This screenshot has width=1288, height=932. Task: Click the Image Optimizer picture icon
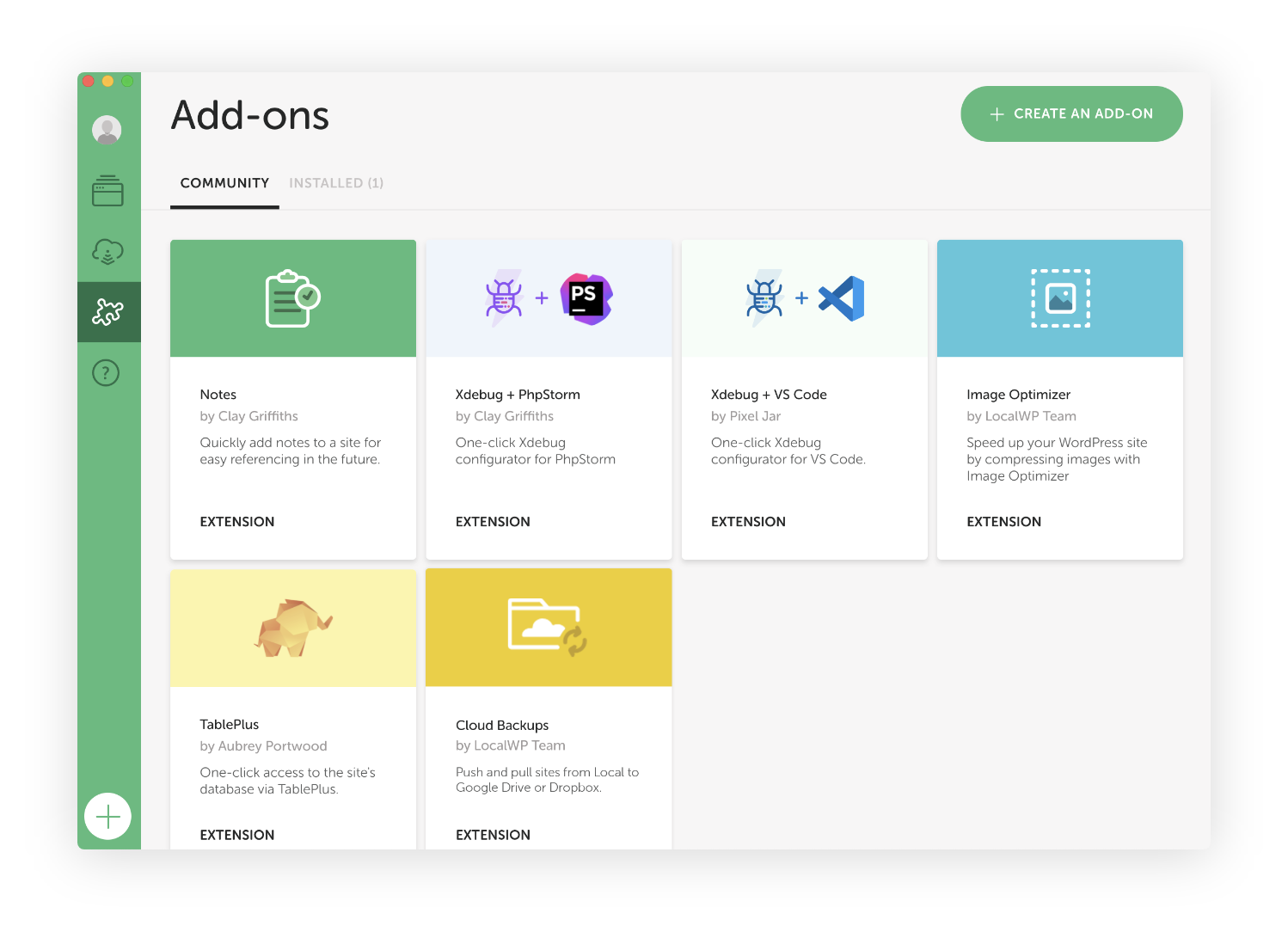pos(1060,298)
